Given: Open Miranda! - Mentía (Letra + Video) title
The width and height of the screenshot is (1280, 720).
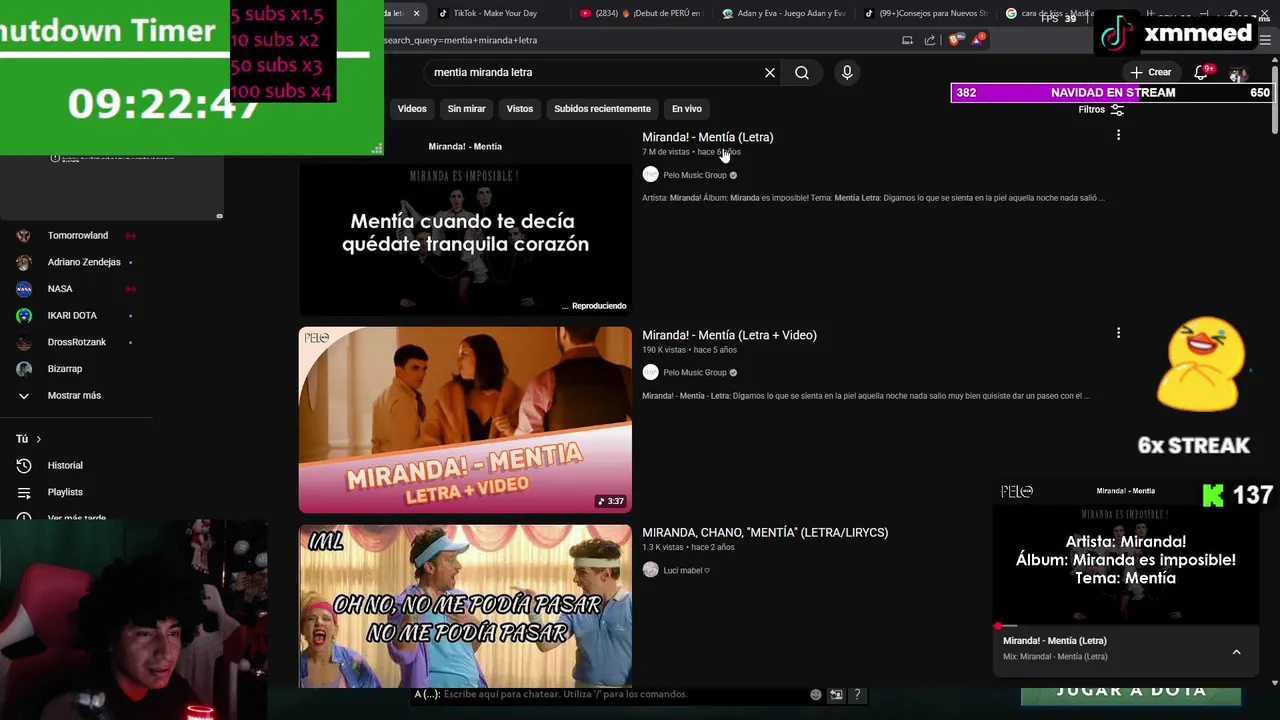Looking at the screenshot, I should point(729,335).
